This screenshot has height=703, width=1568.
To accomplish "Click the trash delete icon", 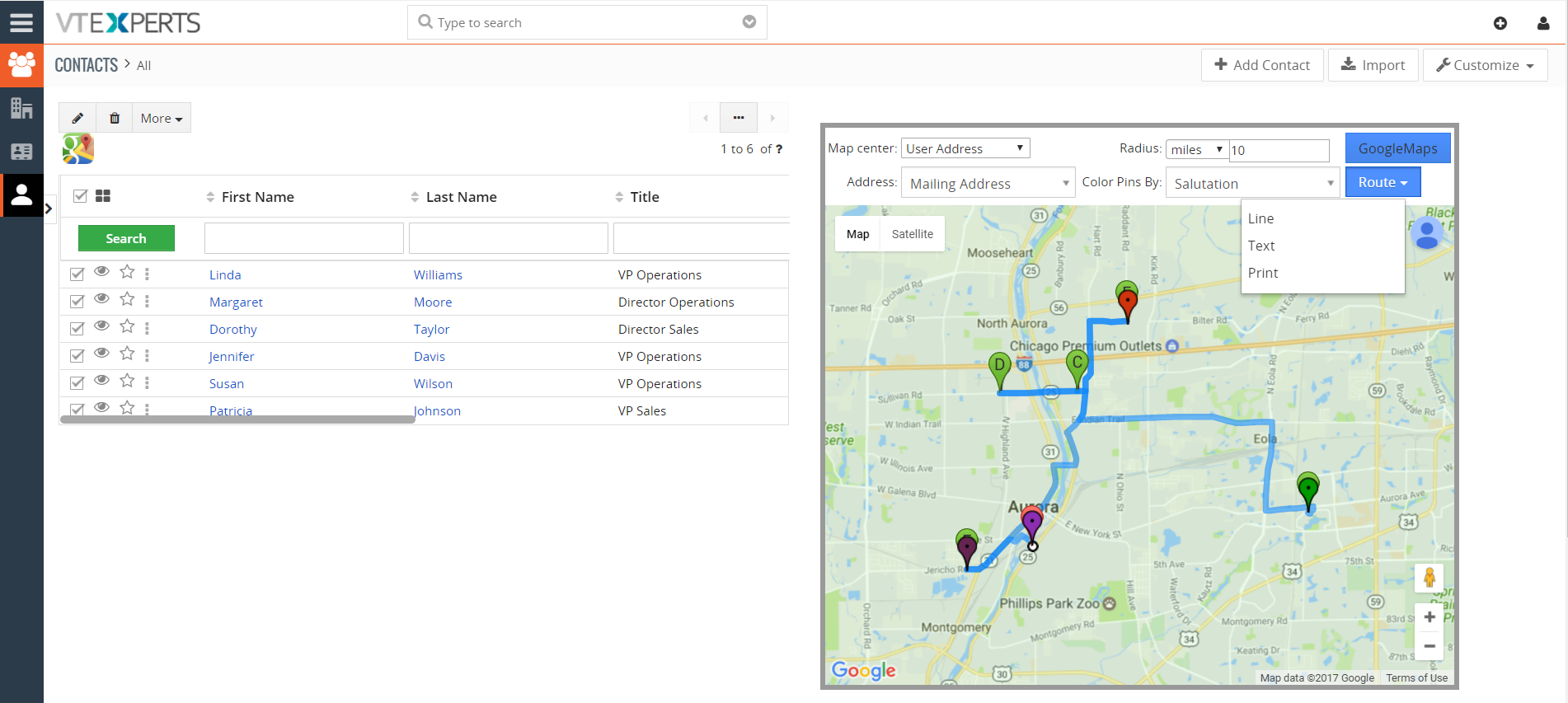I will point(115,118).
